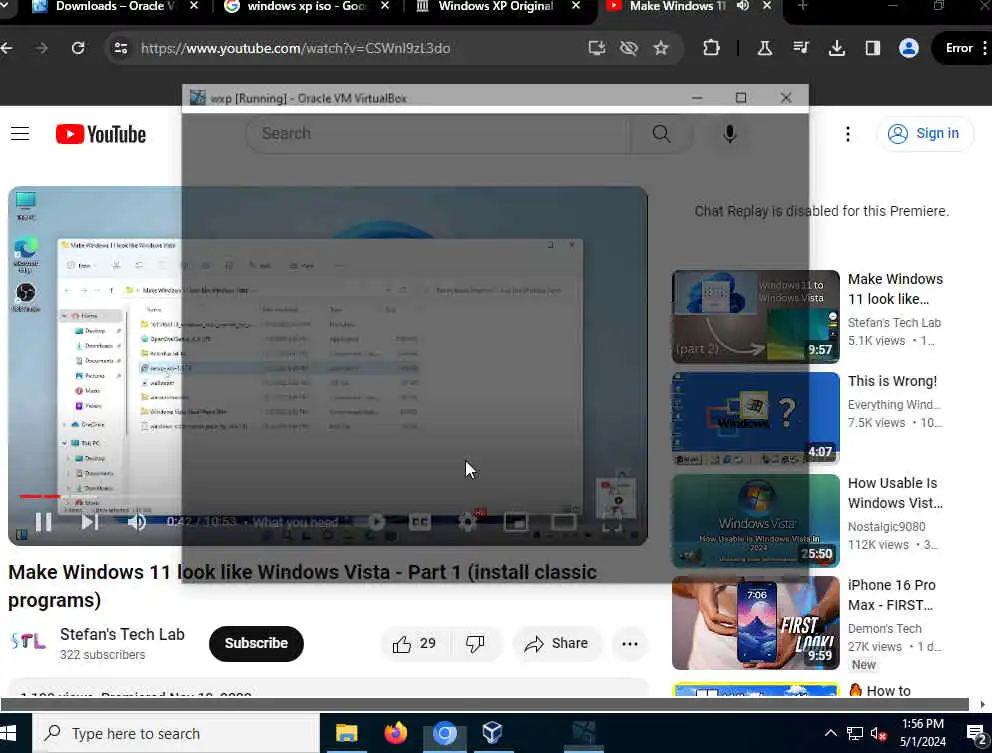The image size is (992, 753).
Task: Open Firefox from taskbar
Action: 395,733
